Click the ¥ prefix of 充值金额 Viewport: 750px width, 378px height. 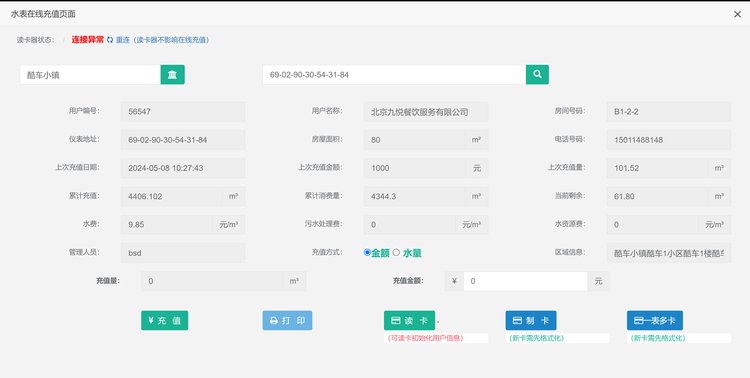click(x=454, y=281)
